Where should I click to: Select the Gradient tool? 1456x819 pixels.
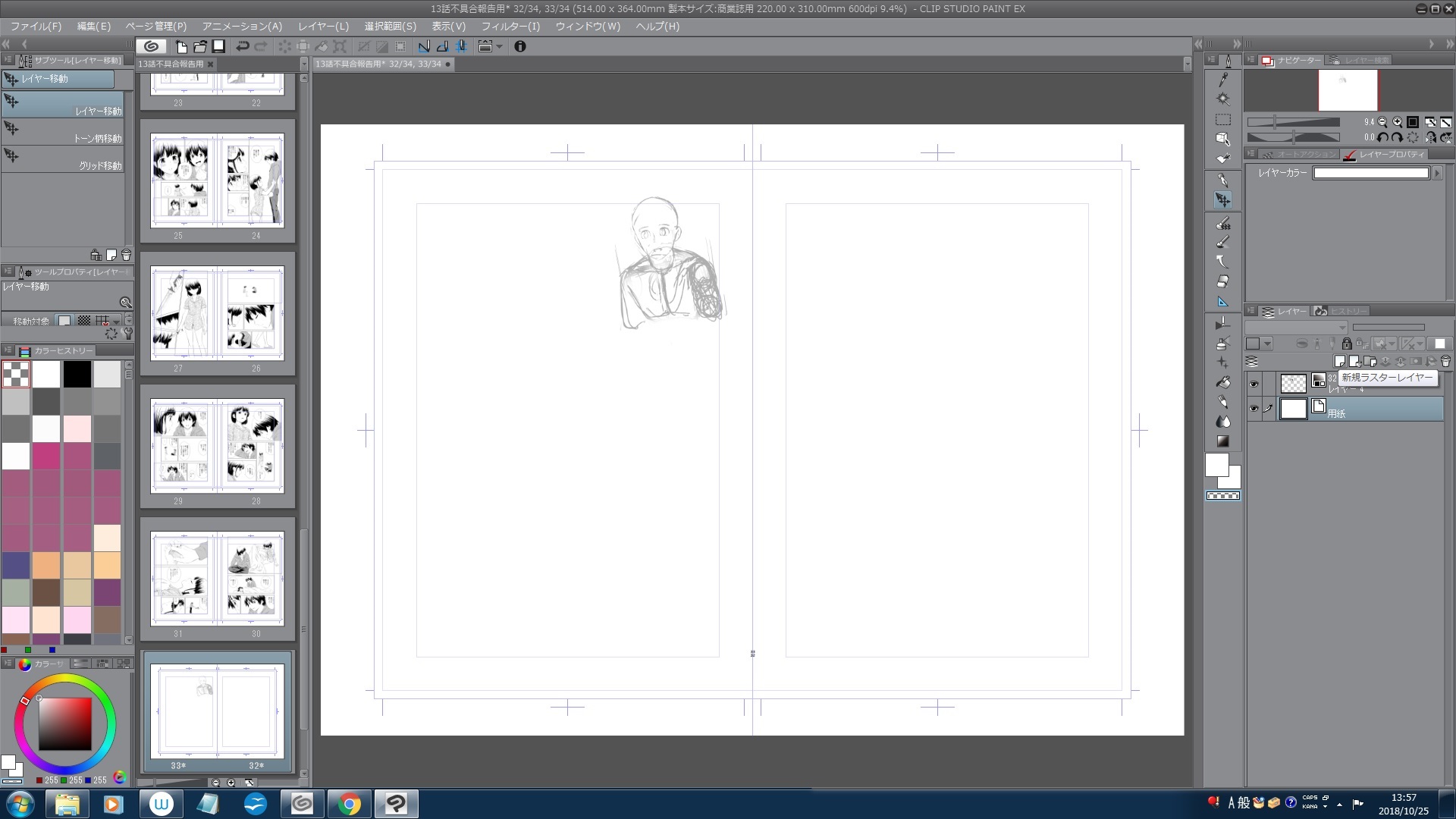[1222, 441]
